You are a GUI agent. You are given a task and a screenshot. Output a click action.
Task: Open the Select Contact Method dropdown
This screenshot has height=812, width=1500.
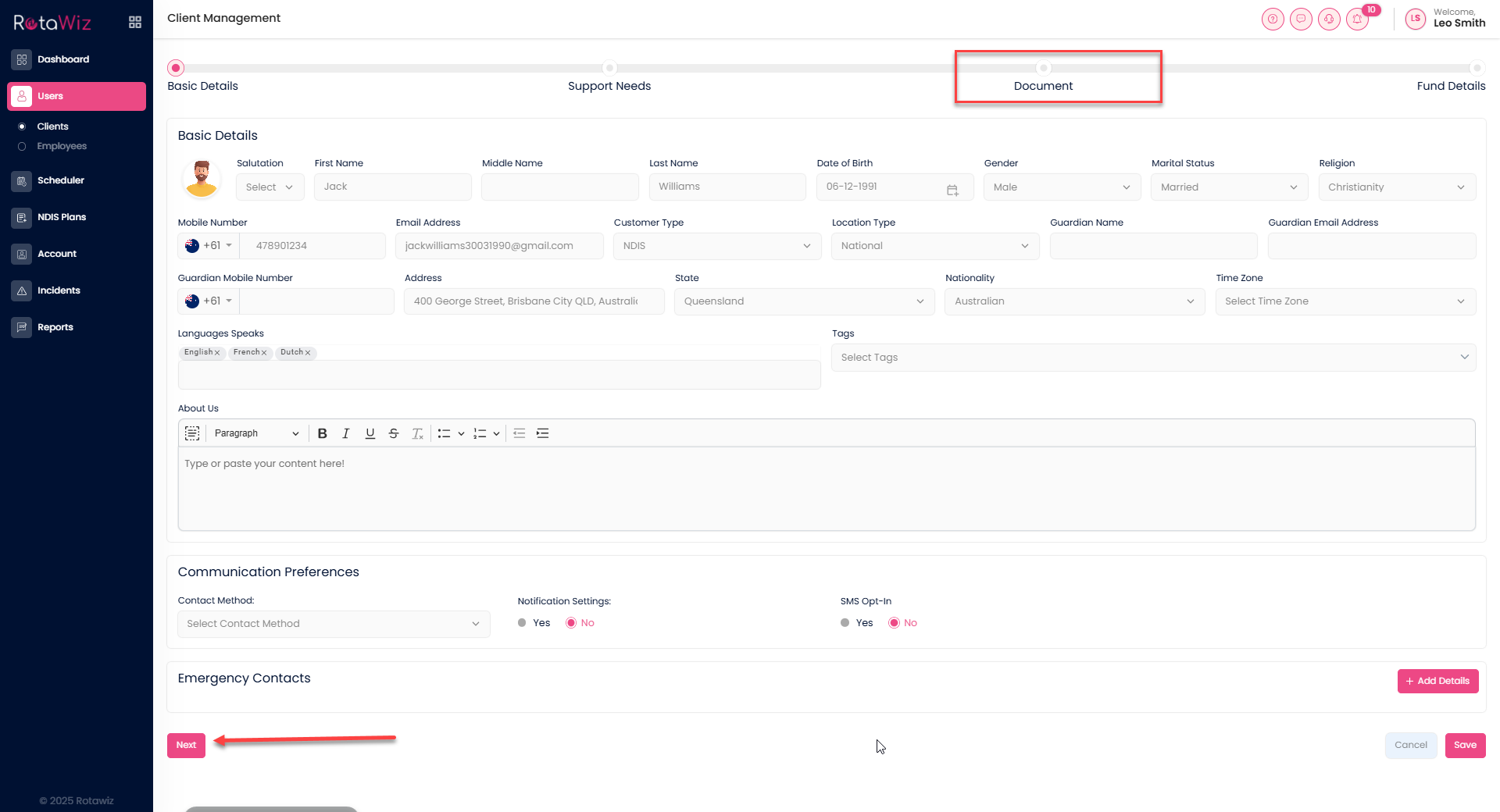point(334,624)
